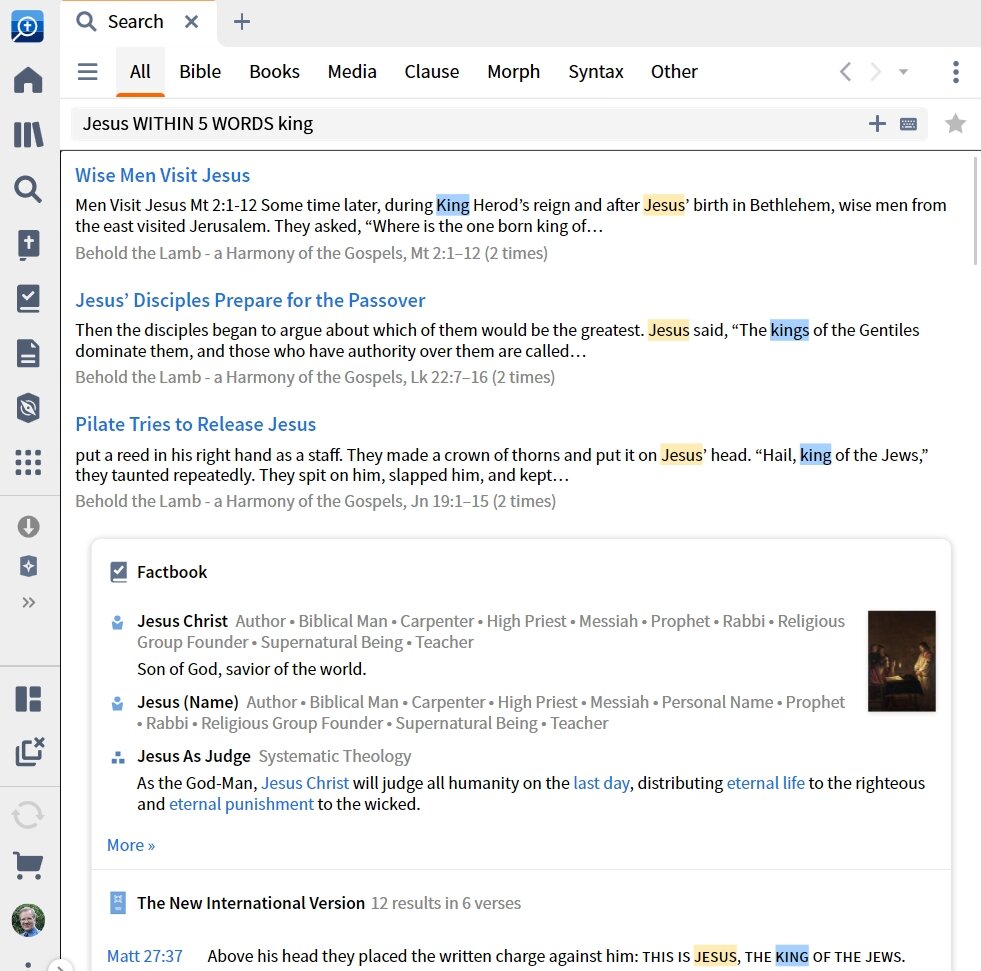The image size is (981, 971).
Task: Click the sync refresh icon
Action: pyautogui.click(x=28, y=815)
